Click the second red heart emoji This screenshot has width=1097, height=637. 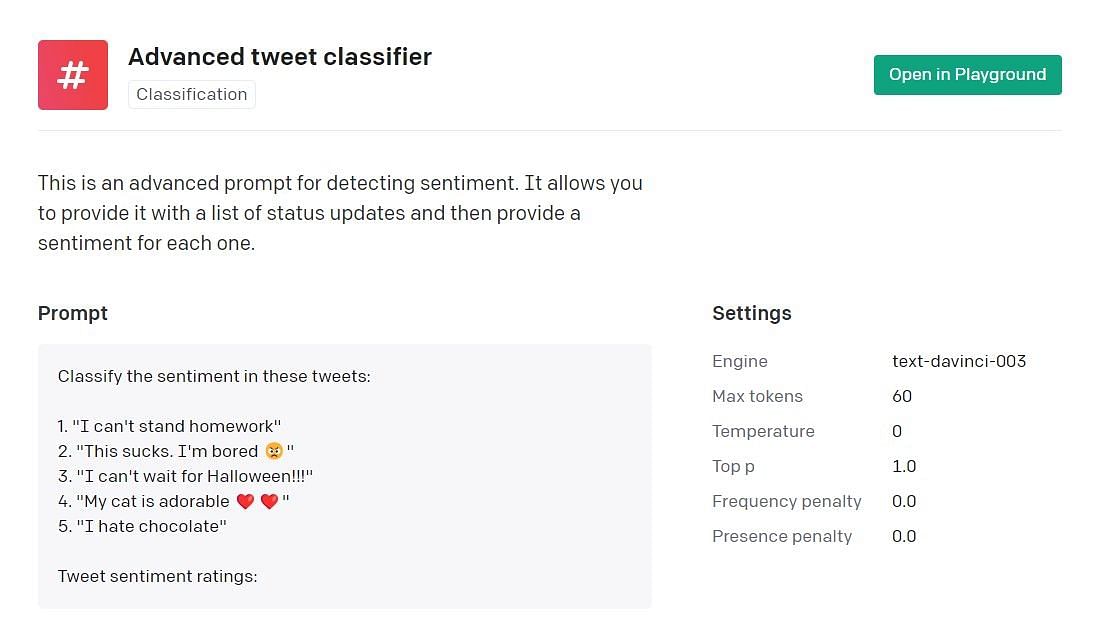point(269,501)
